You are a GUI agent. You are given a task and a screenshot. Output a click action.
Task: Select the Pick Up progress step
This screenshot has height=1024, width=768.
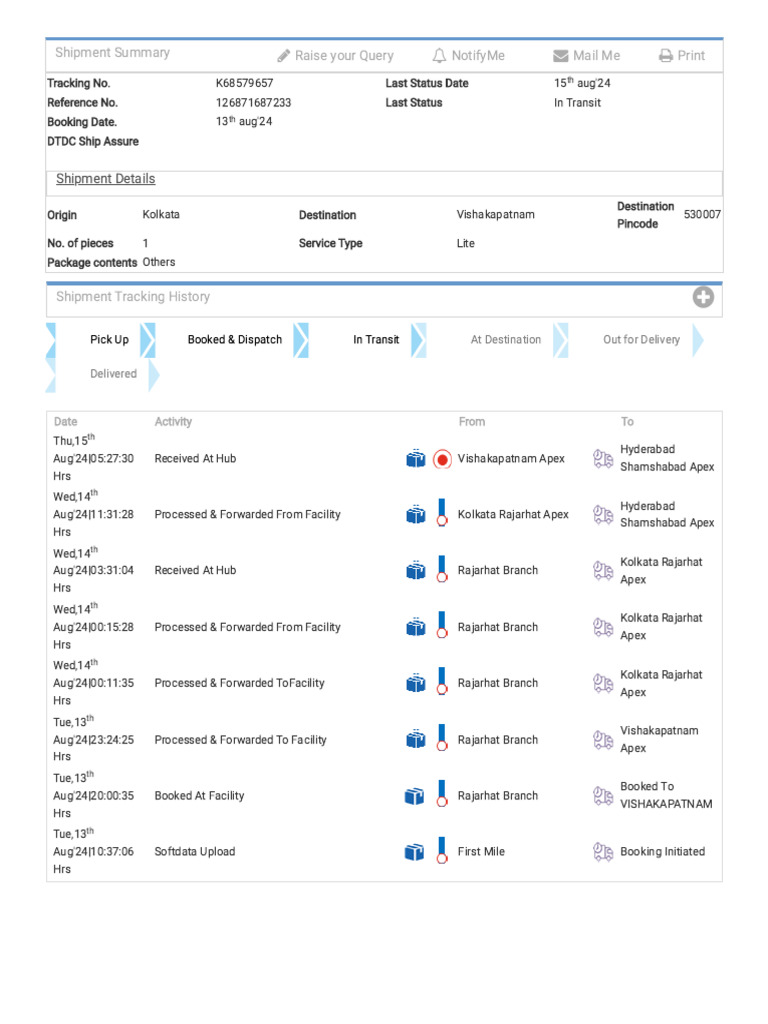click(x=109, y=340)
